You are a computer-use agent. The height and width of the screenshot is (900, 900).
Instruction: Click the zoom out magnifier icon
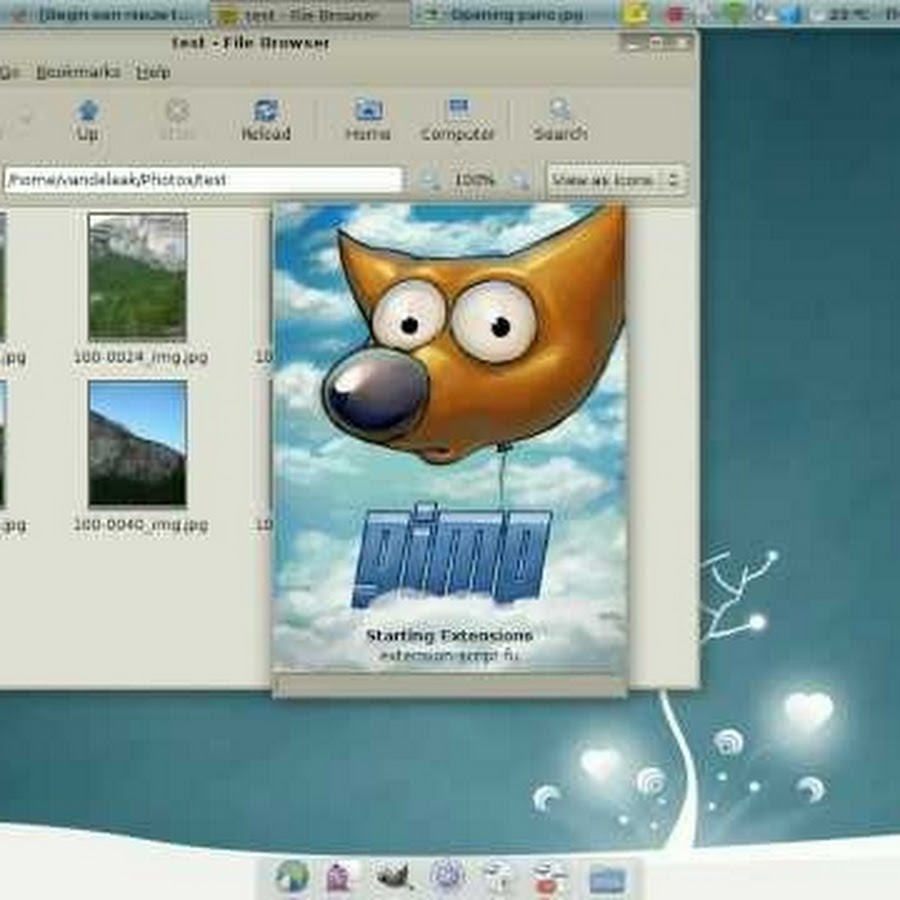pyautogui.click(x=430, y=181)
